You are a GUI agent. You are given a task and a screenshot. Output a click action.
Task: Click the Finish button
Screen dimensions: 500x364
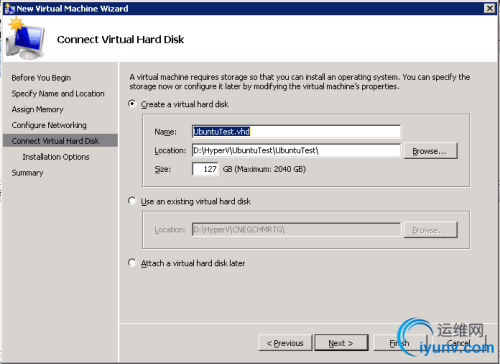click(x=399, y=343)
